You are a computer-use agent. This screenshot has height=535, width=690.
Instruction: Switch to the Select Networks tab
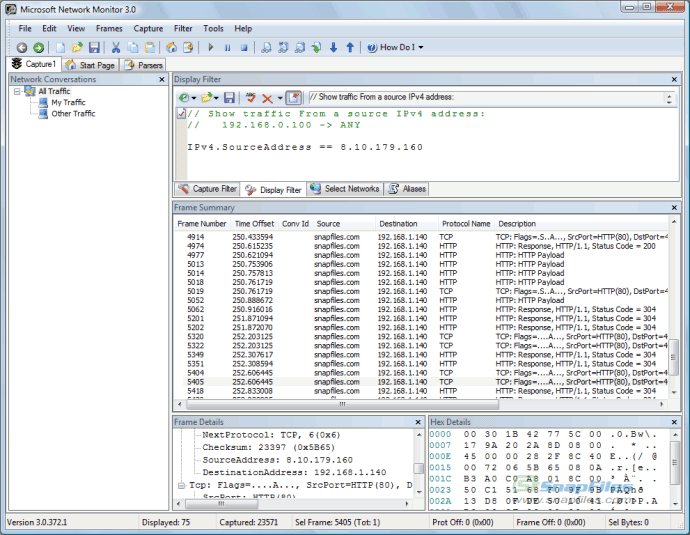click(345, 189)
